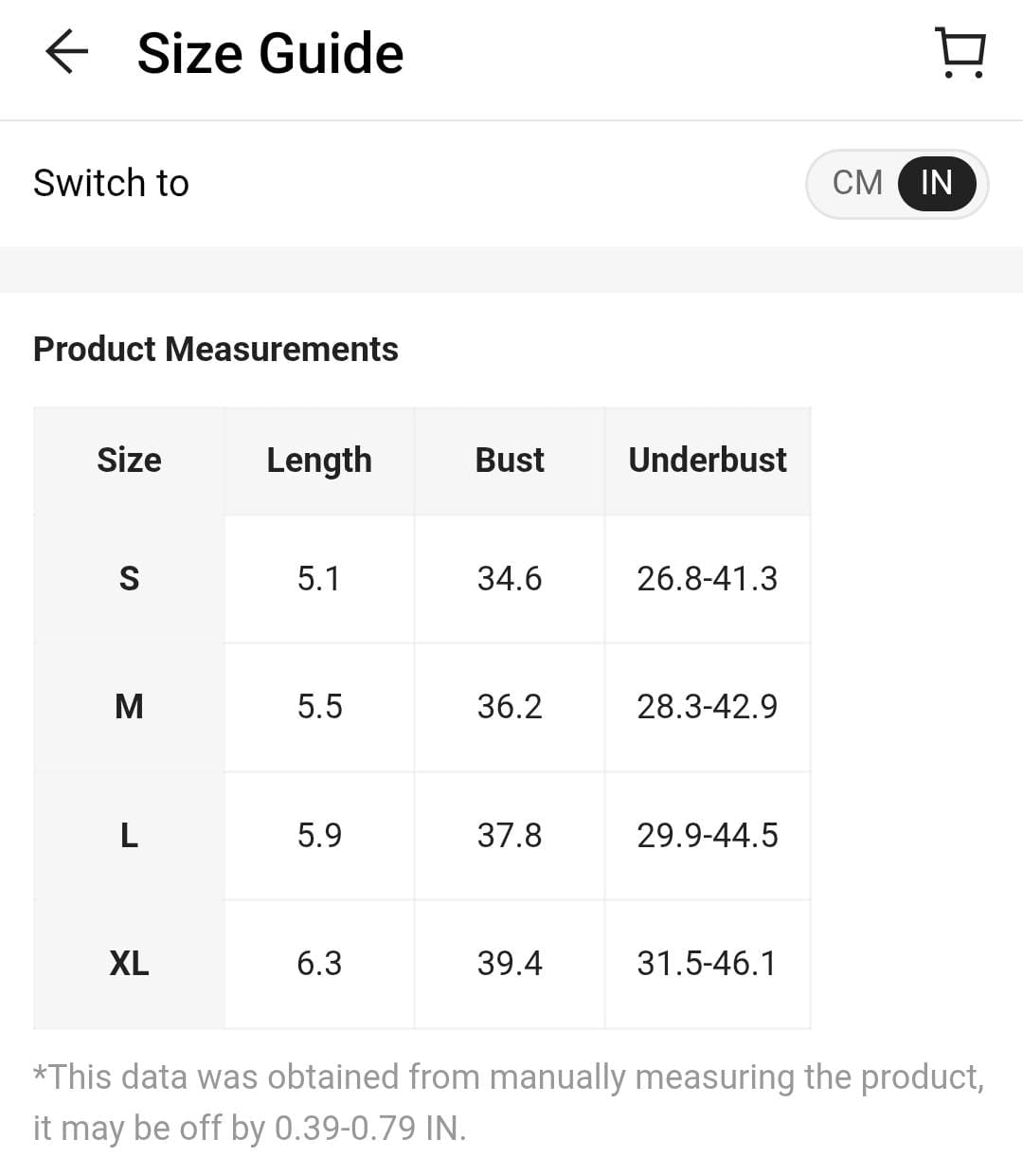Switch units to CM
Viewport: 1023px width, 1176px height.
coord(857,183)
